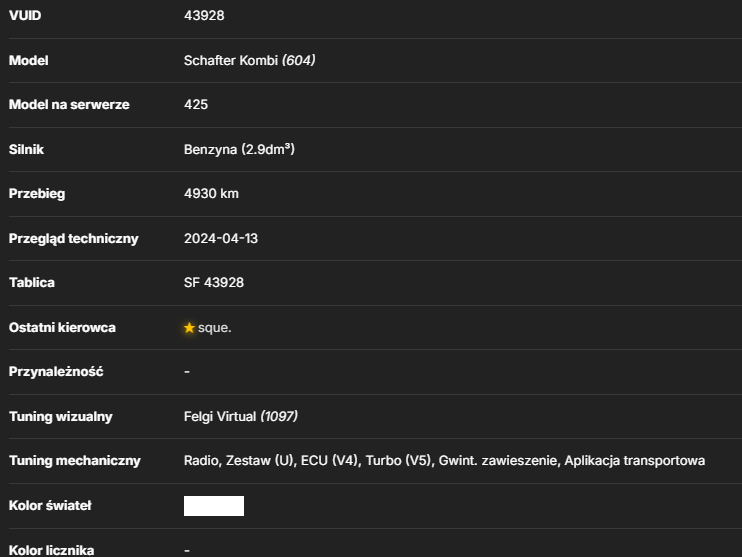Click the white Kolor świateł swatch
Image resolution: width=742 pixels, height=557 pixels.
[214, 506]
